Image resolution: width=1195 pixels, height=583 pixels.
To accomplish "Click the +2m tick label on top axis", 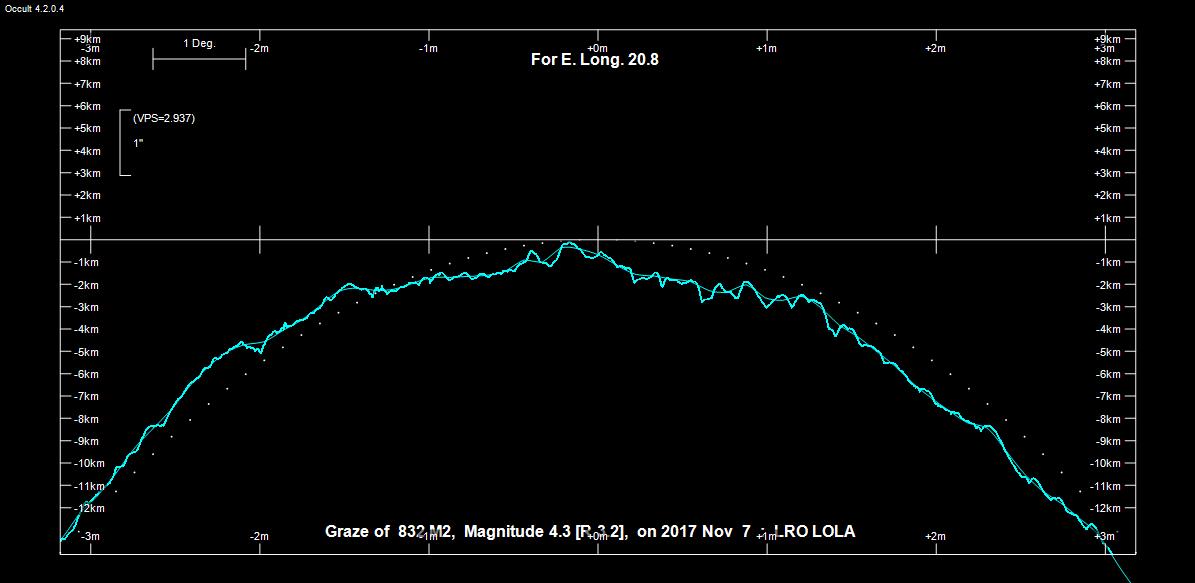I will (x=935, y=48).
